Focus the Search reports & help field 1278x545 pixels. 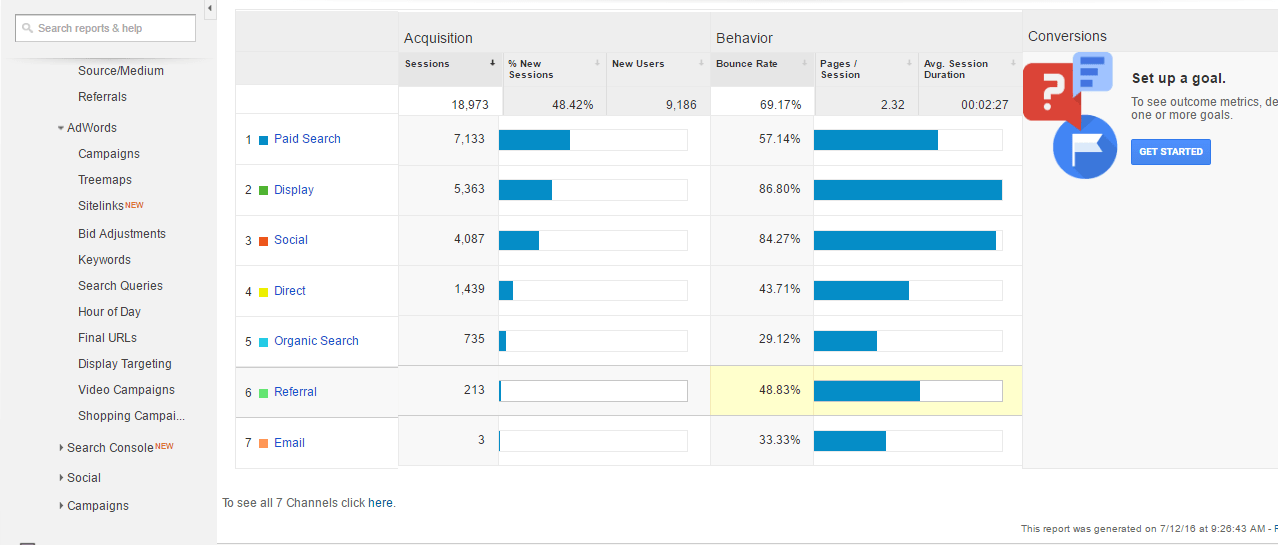pyautogui.click(x=105, y=28)
